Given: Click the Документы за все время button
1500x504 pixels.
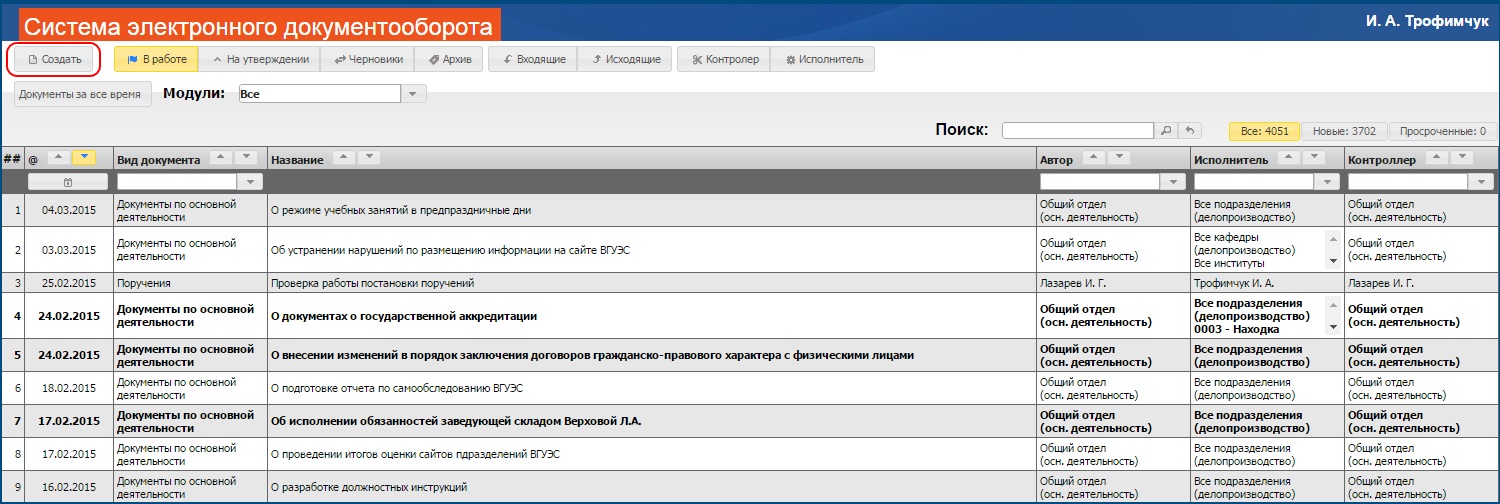Looking at the screenshot, I should 81,94.
